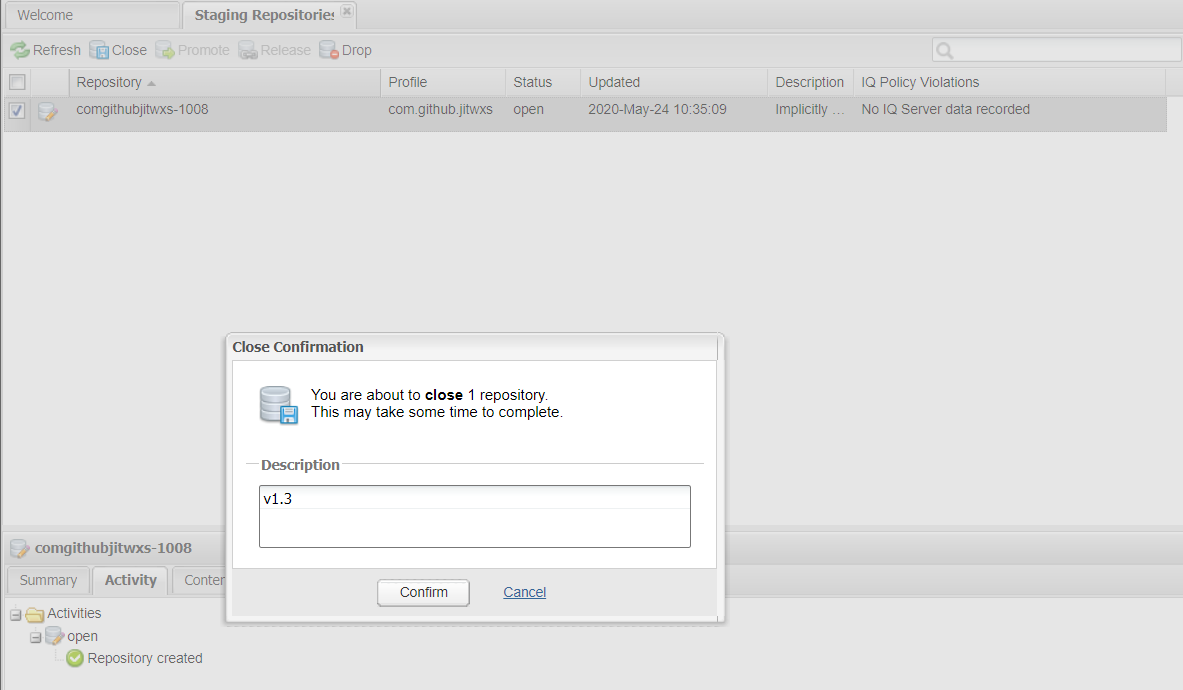The width and height of the screenshot is (1183, 690).
Task: Click the com.github.jitwxs profile cell
Action: (x=440, y=109)
